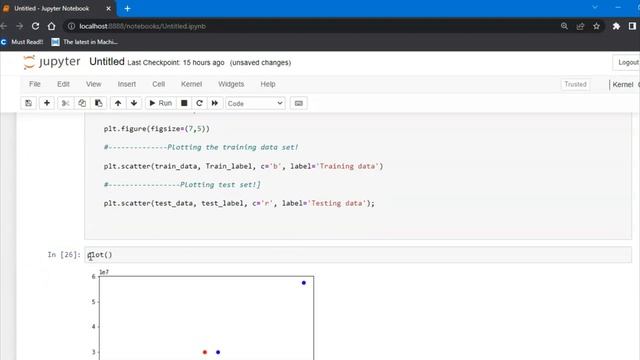Move selected cell up arrow
The width and height of the screenshot is (640, 360).
click(x=118, y=103)
